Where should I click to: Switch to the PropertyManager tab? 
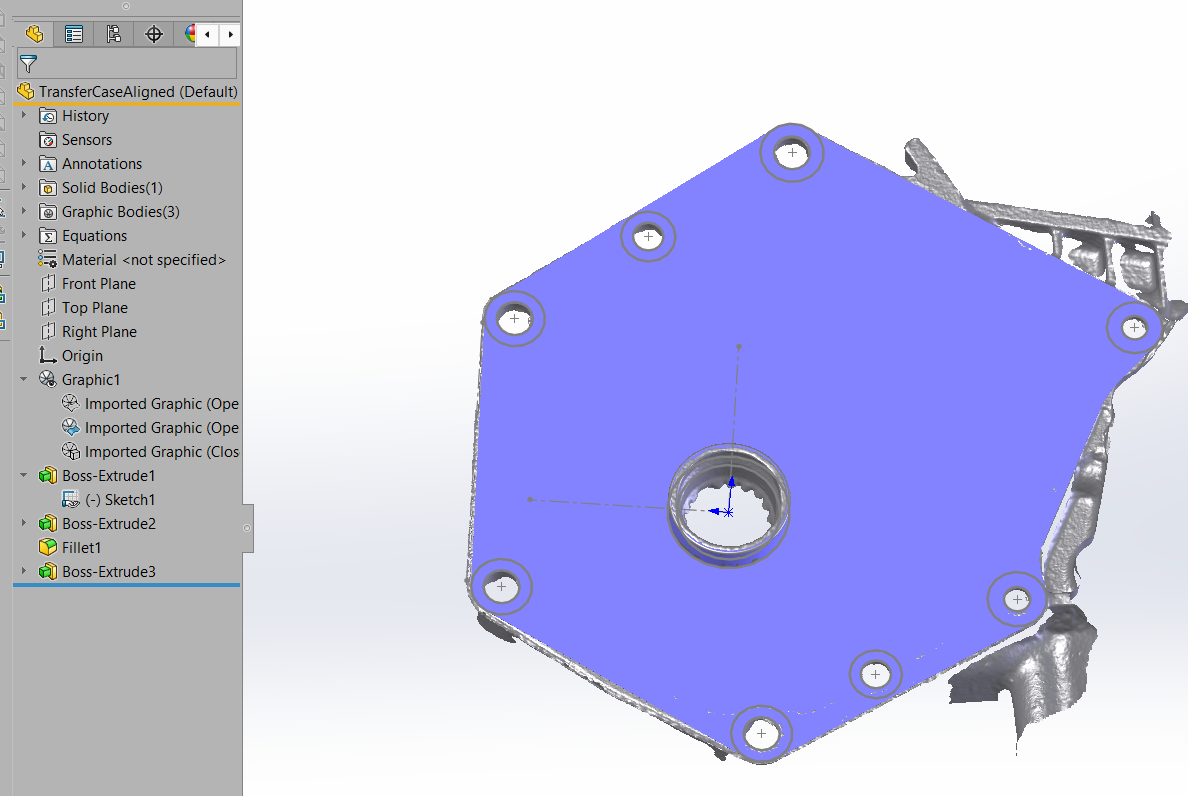click(74, 34)
